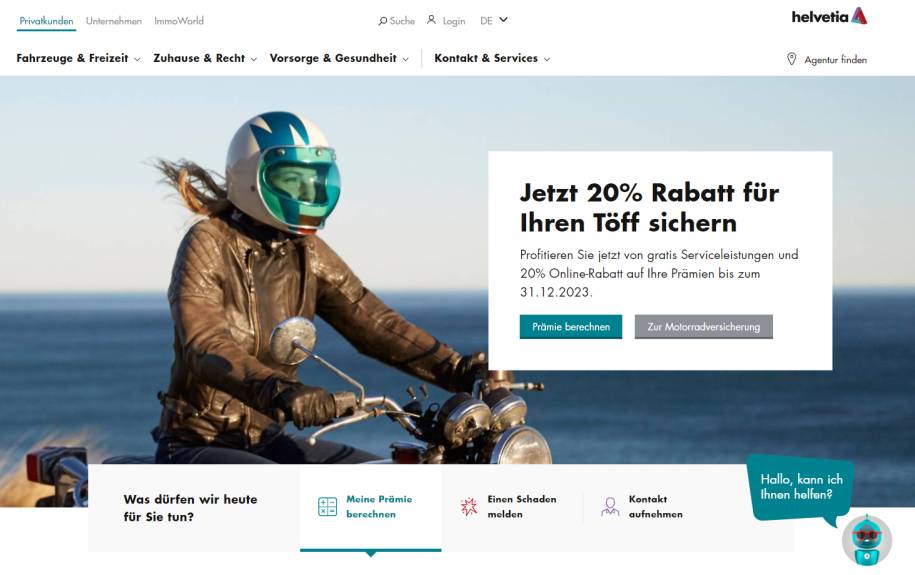Click the search magnifier icon
This screenshot has height=575, width=915.
[382, 21]
